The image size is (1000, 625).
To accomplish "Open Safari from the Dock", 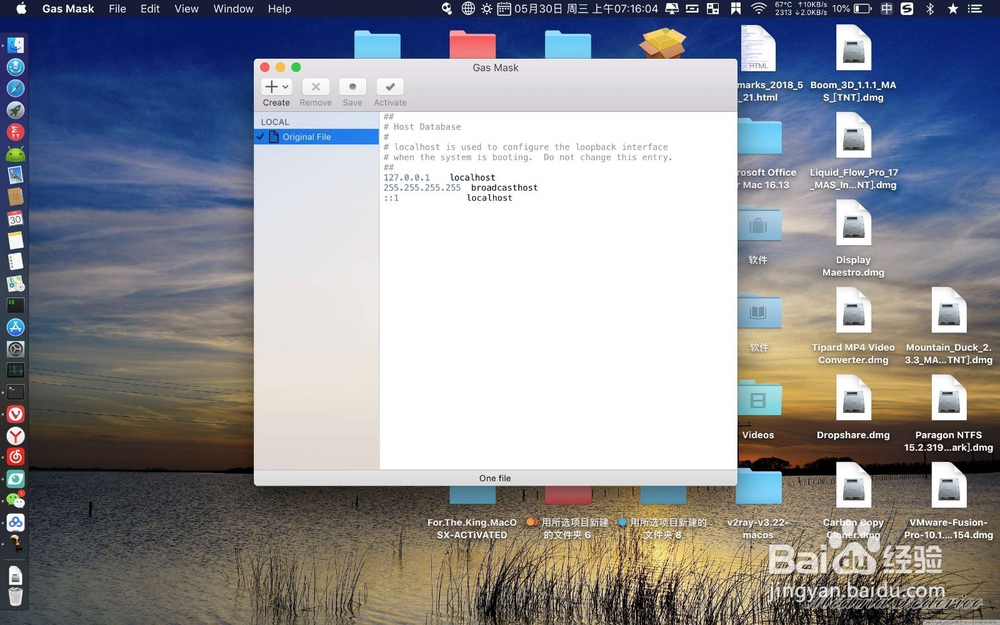I will pyautogui.click(x=15, y=88).
